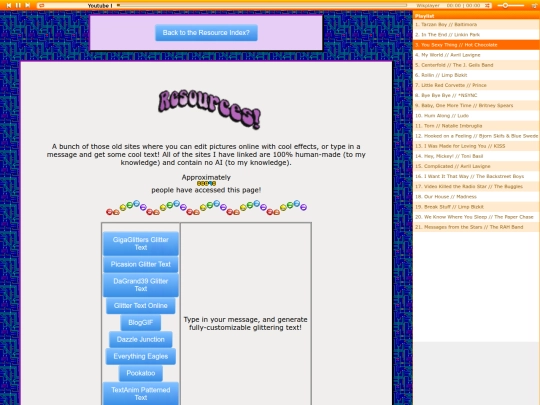
Task: Open GigaGlitters Glitter Text resource
Action: click(x=141, y=243)
